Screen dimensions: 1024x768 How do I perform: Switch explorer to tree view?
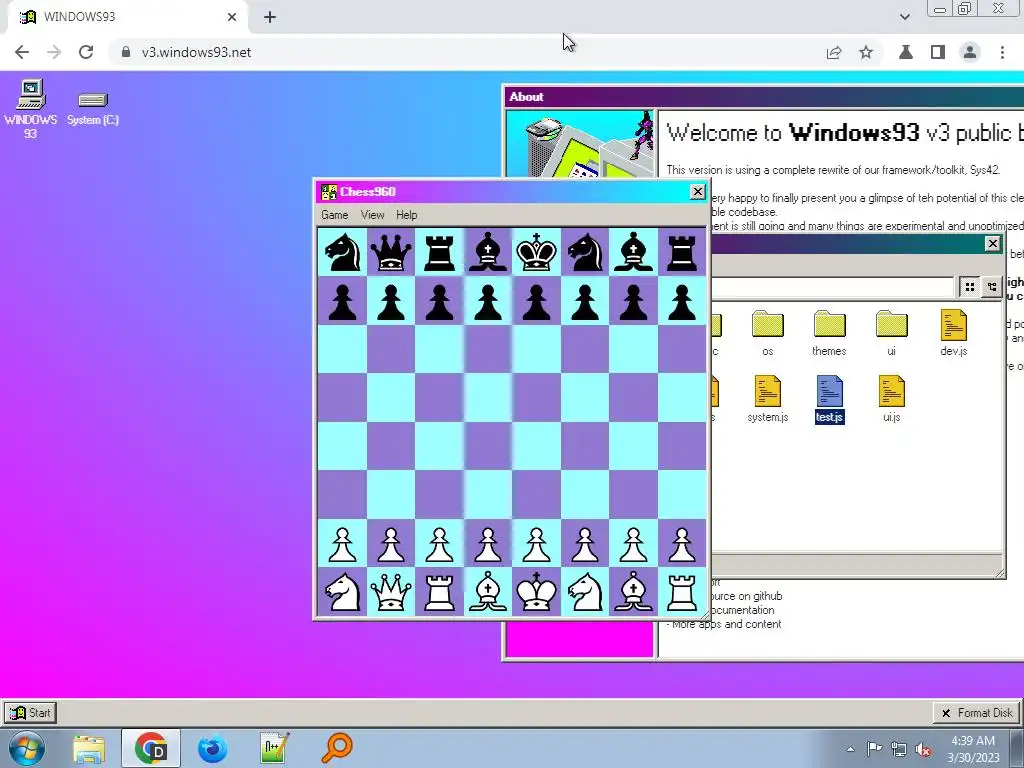pos(991,287)
